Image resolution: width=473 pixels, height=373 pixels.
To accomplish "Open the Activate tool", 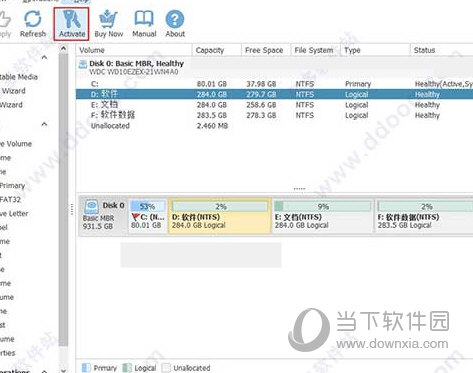I will coord(72,24).
